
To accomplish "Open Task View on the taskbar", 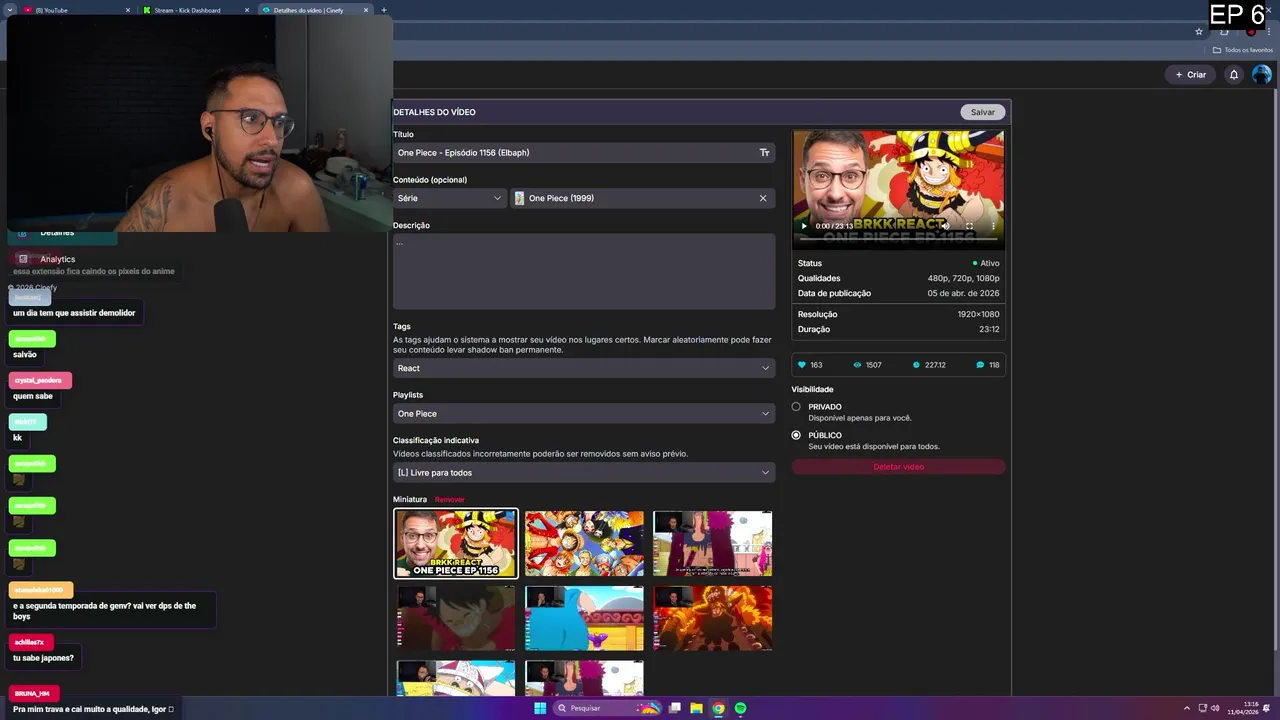I will point(675,708).
